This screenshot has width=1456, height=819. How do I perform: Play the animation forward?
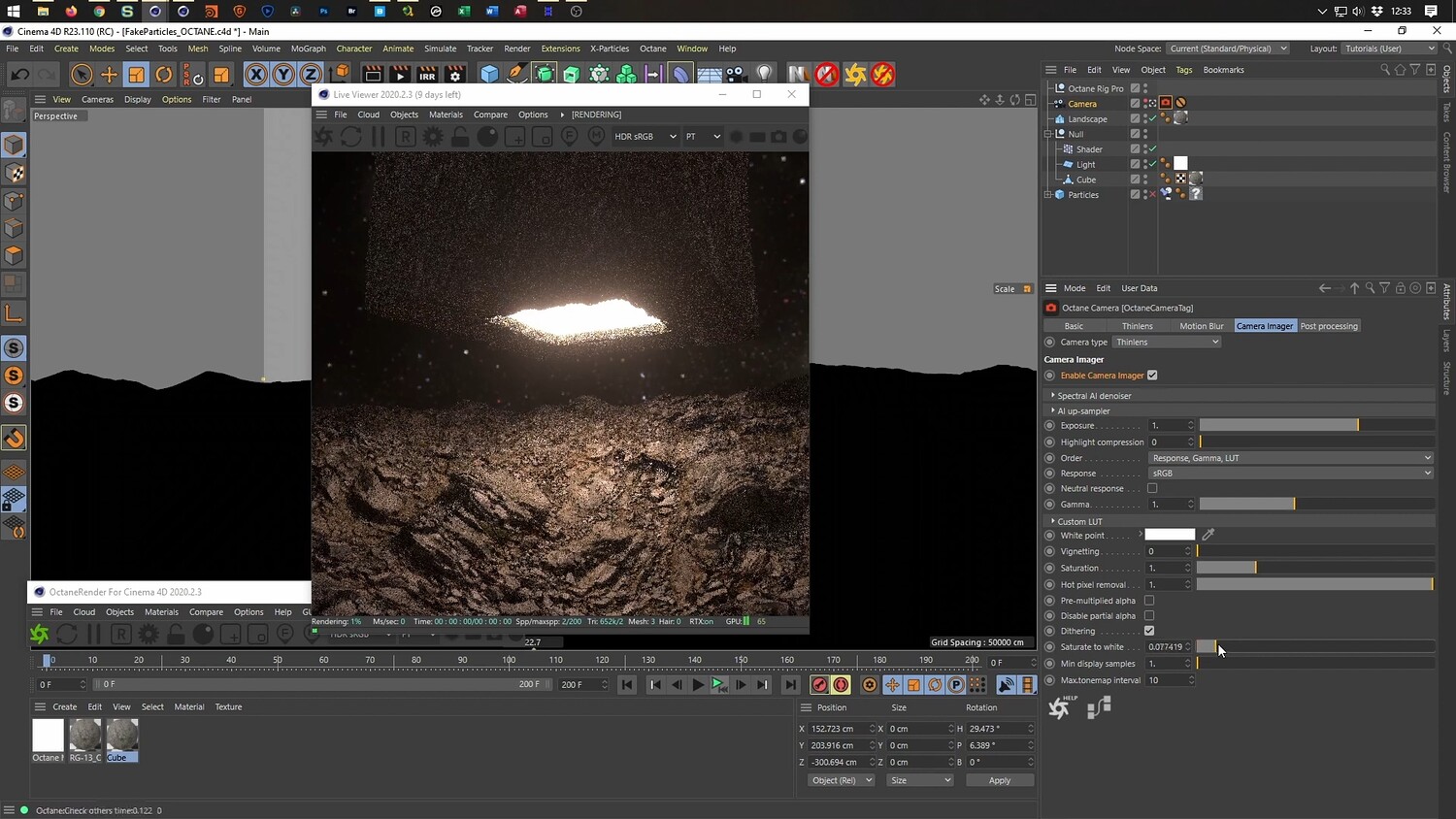698,685
